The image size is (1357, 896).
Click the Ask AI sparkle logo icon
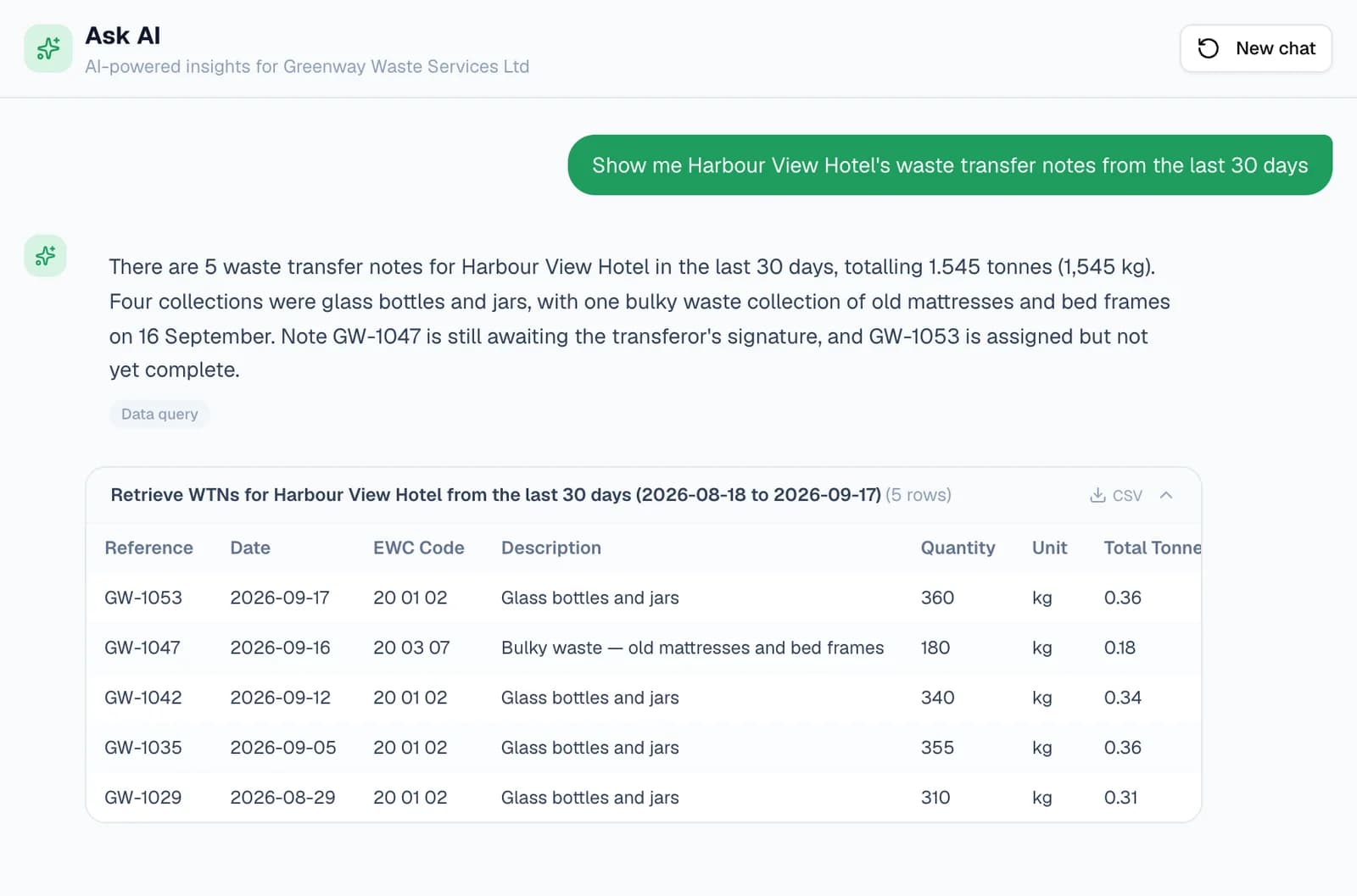[x=48, y=48]
